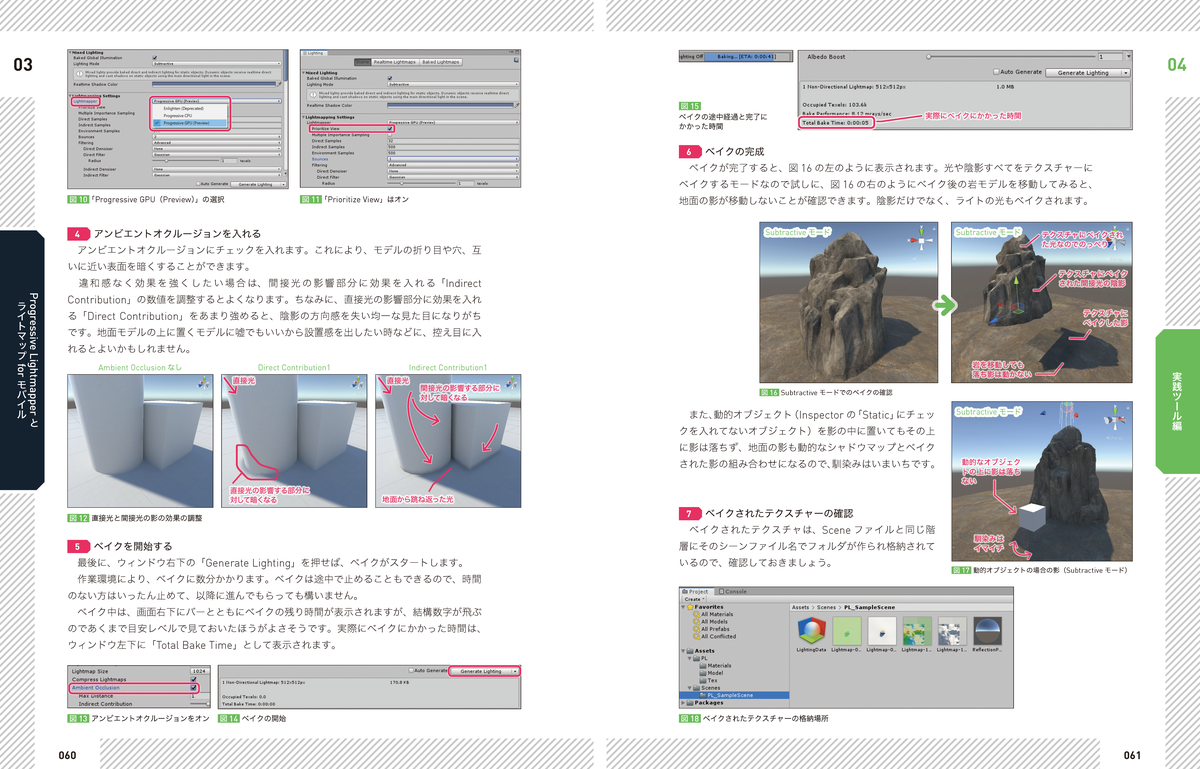The image size is (1200, 769).
Task: Toggle Baked Global Illumination in figure 10
Action: point(155,58)
